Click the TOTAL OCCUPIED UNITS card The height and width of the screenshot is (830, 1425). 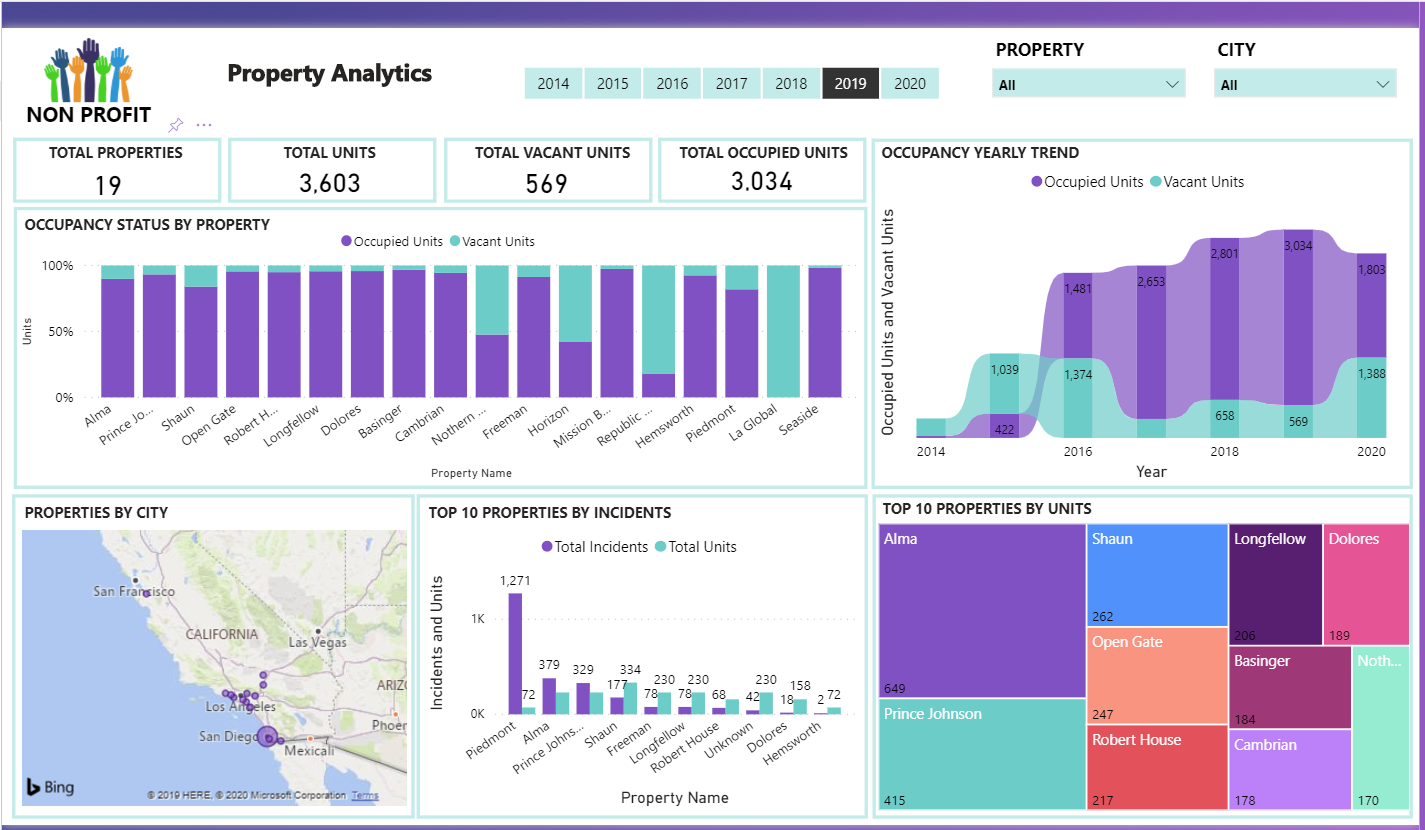pyautogui.click(x=763, y=171)
